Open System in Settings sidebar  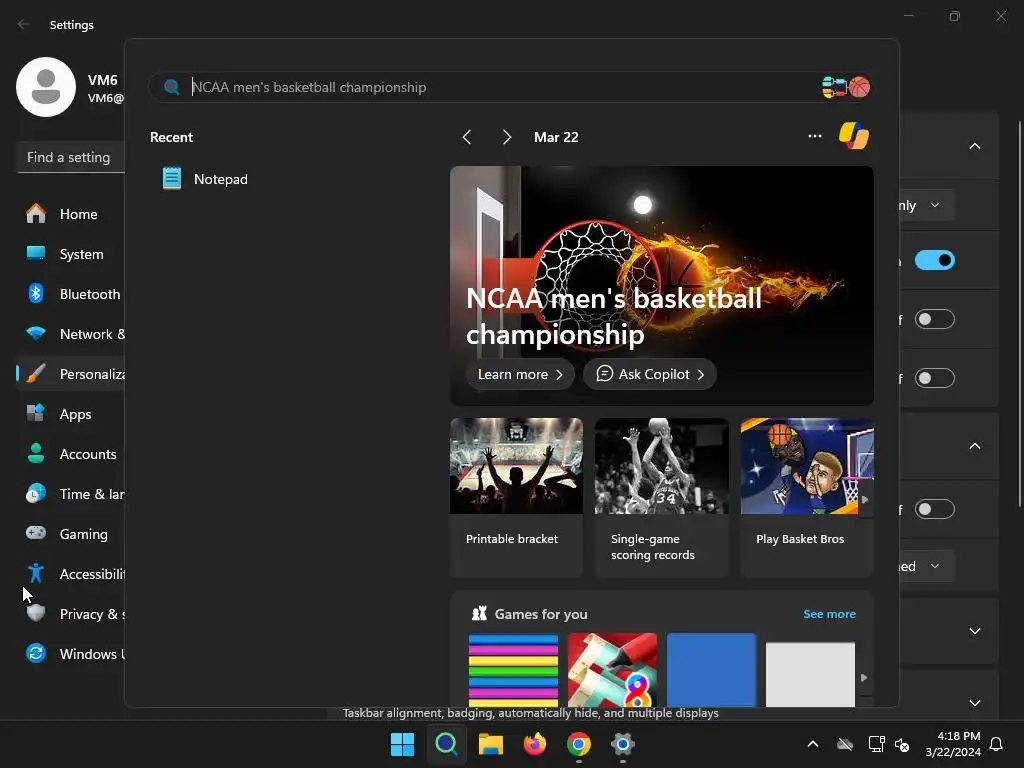(71, 254)
